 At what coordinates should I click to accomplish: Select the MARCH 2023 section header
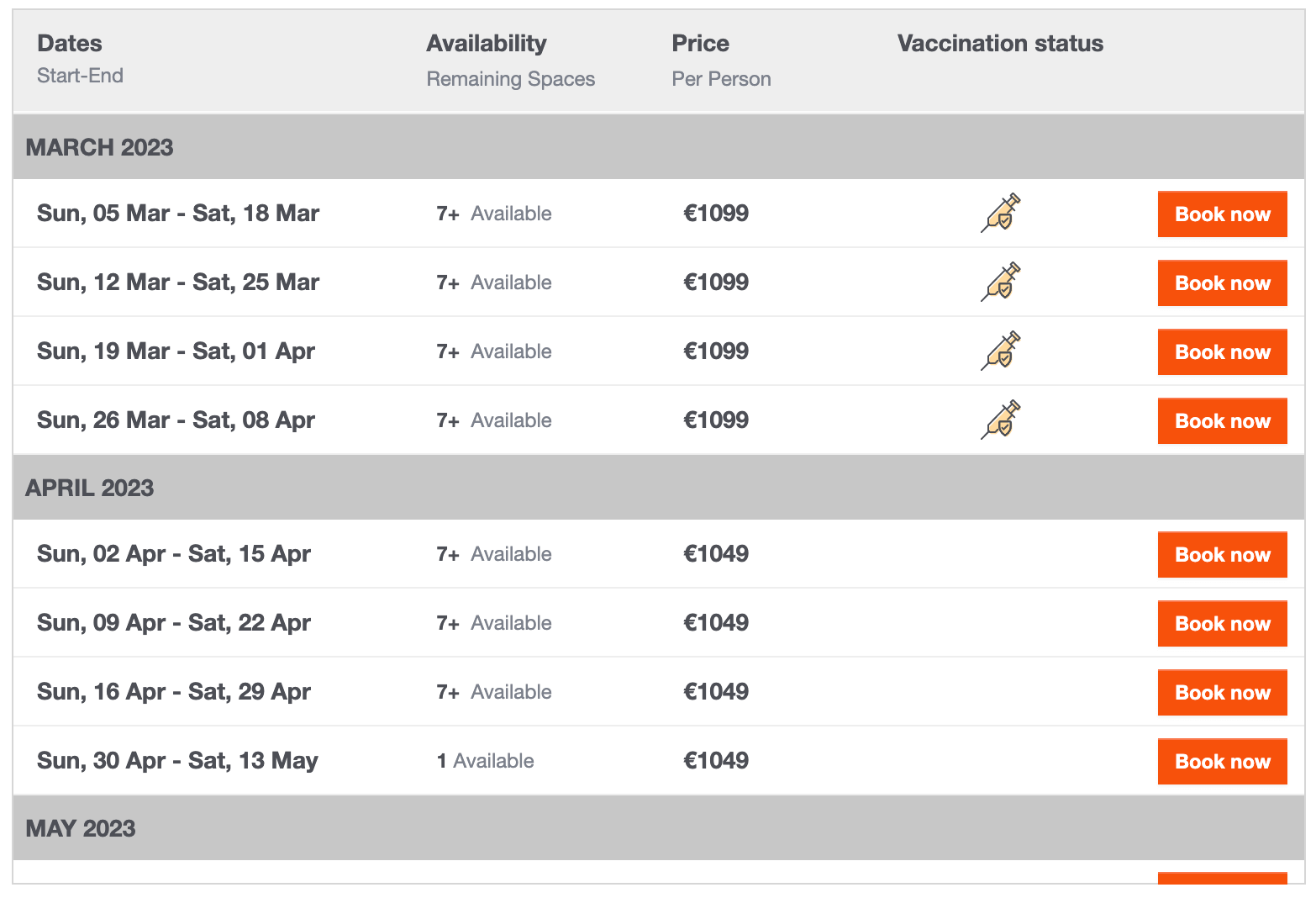pos(659,147)
